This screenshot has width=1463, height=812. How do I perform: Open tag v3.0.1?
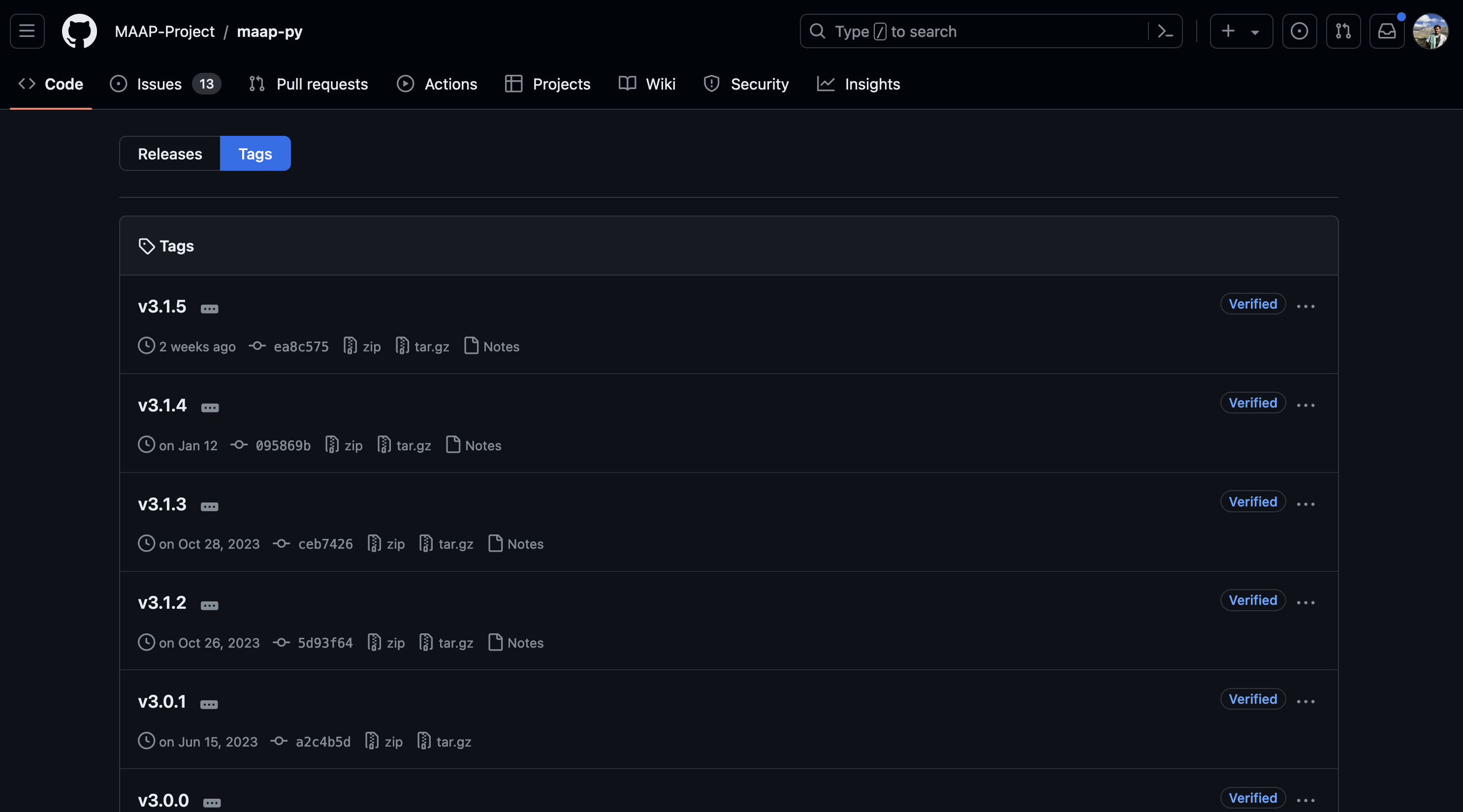(x=162, y=701)
